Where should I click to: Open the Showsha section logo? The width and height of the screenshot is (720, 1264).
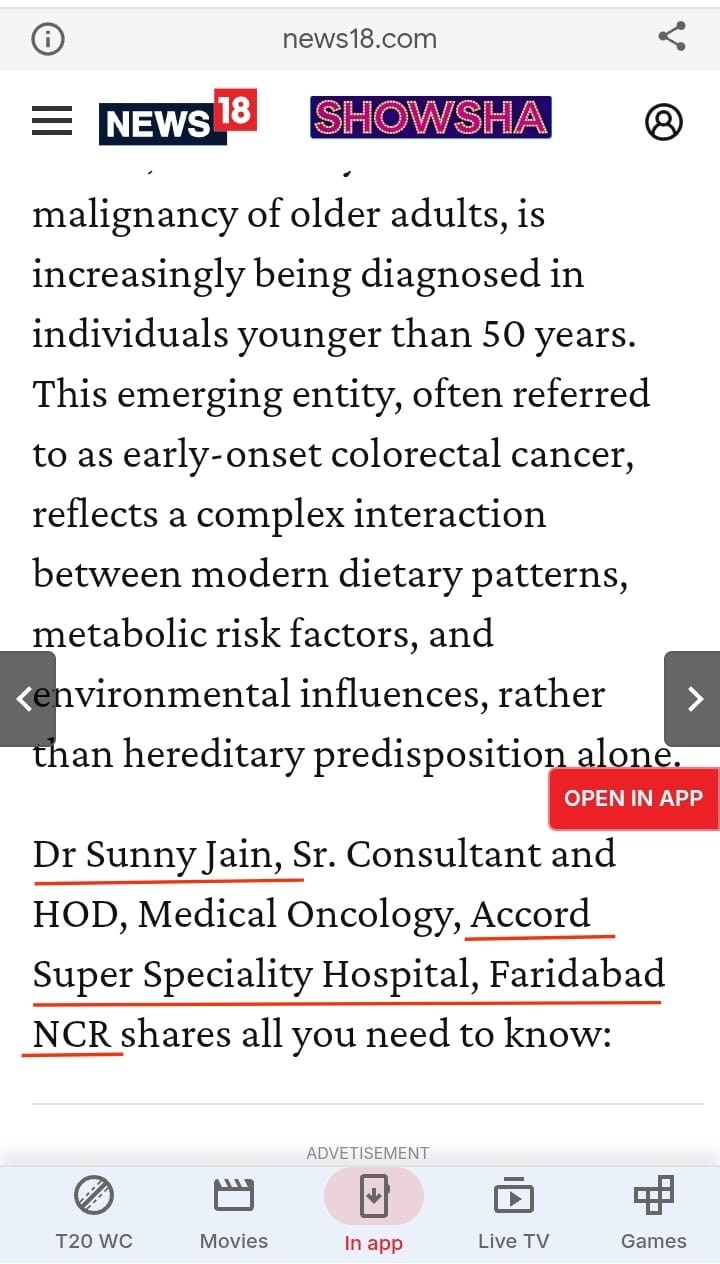click(431, 118)
